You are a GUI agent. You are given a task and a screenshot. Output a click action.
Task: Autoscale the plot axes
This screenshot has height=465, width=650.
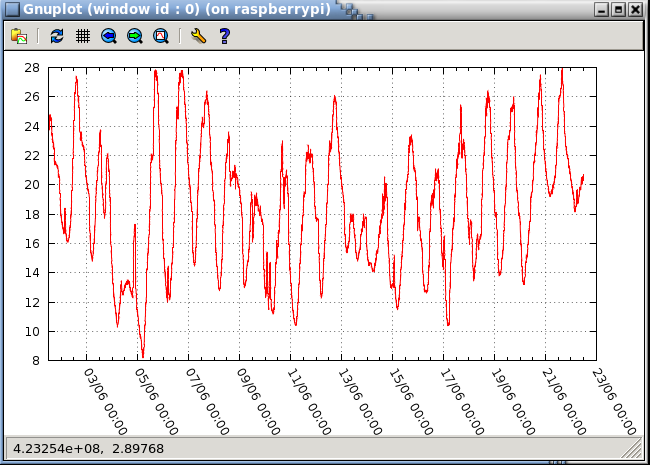pyautogui.click(x=161, y=36)
